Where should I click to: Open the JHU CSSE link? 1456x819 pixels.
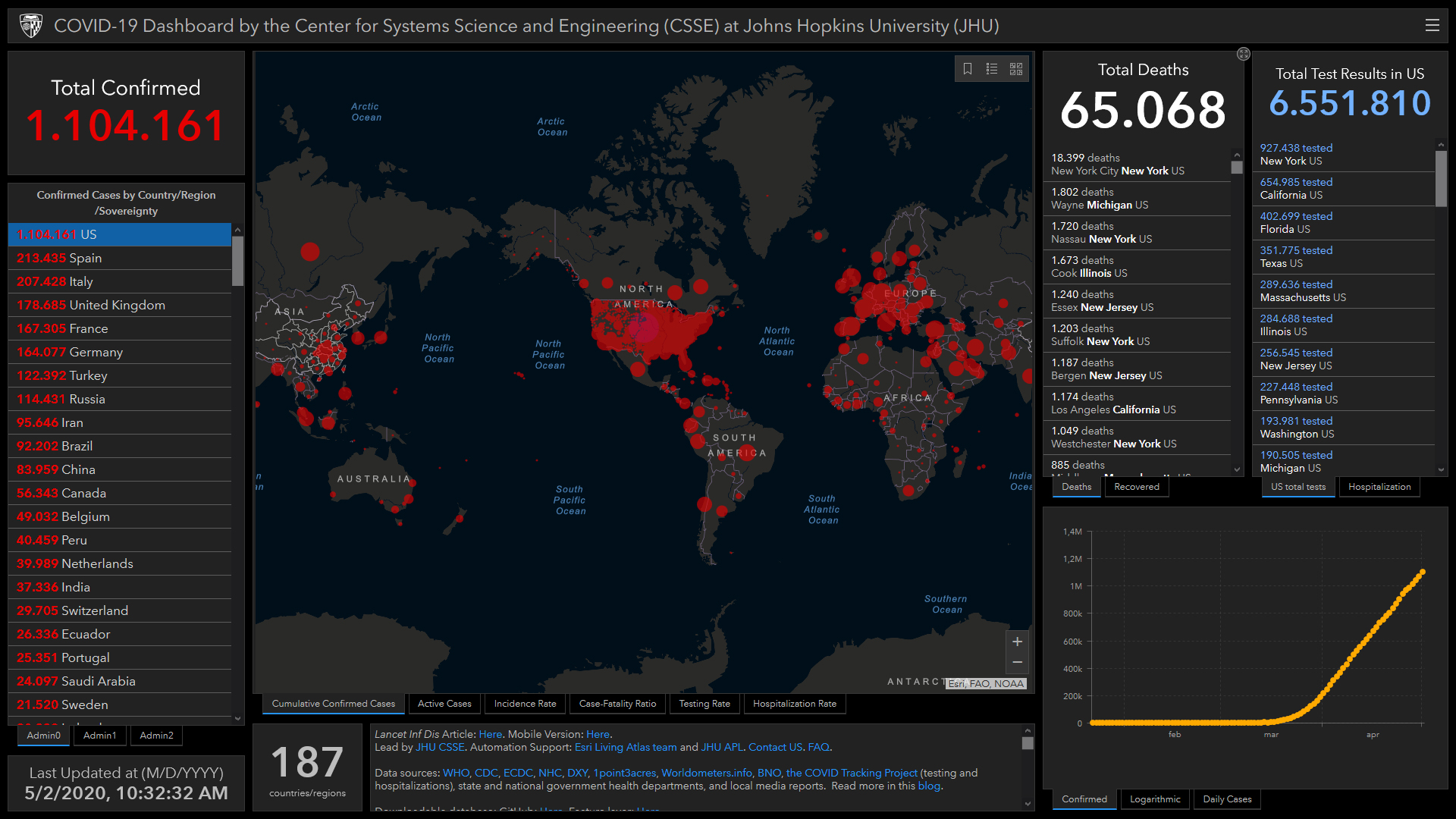pyautogui.click(x=440, y=747)
